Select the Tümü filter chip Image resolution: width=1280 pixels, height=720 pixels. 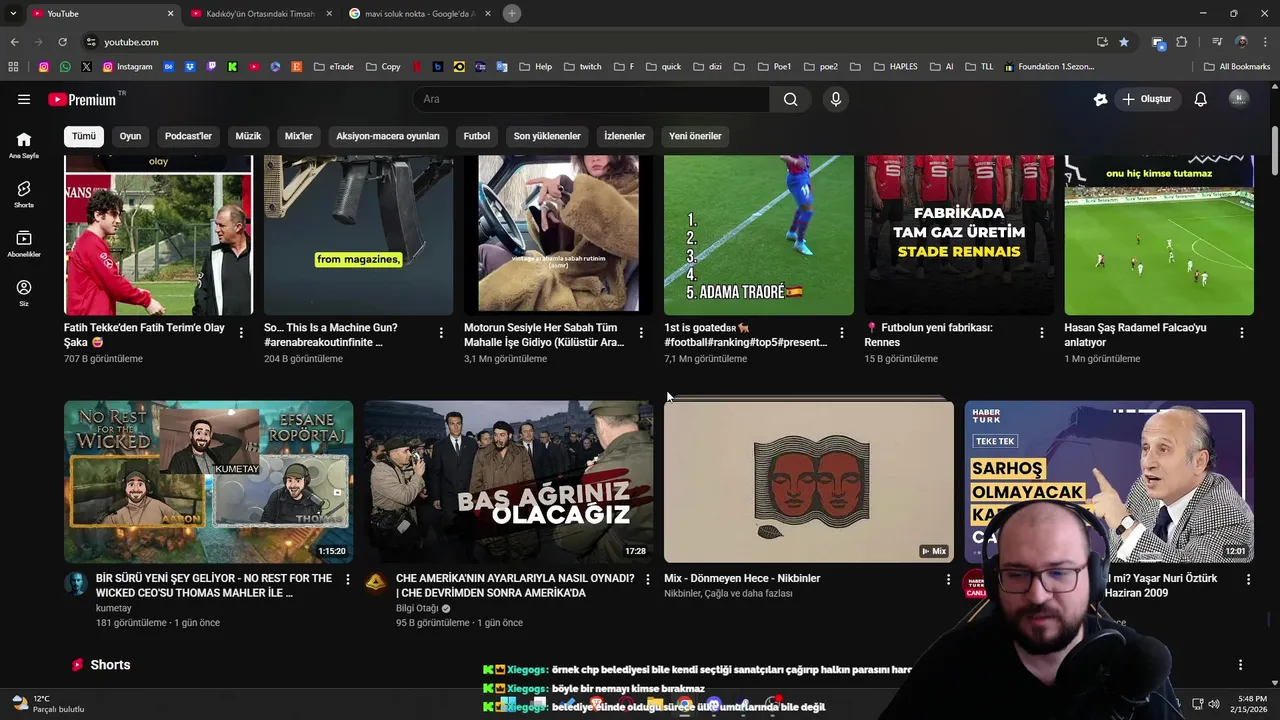pyautogui.click(x=84, y=136)
